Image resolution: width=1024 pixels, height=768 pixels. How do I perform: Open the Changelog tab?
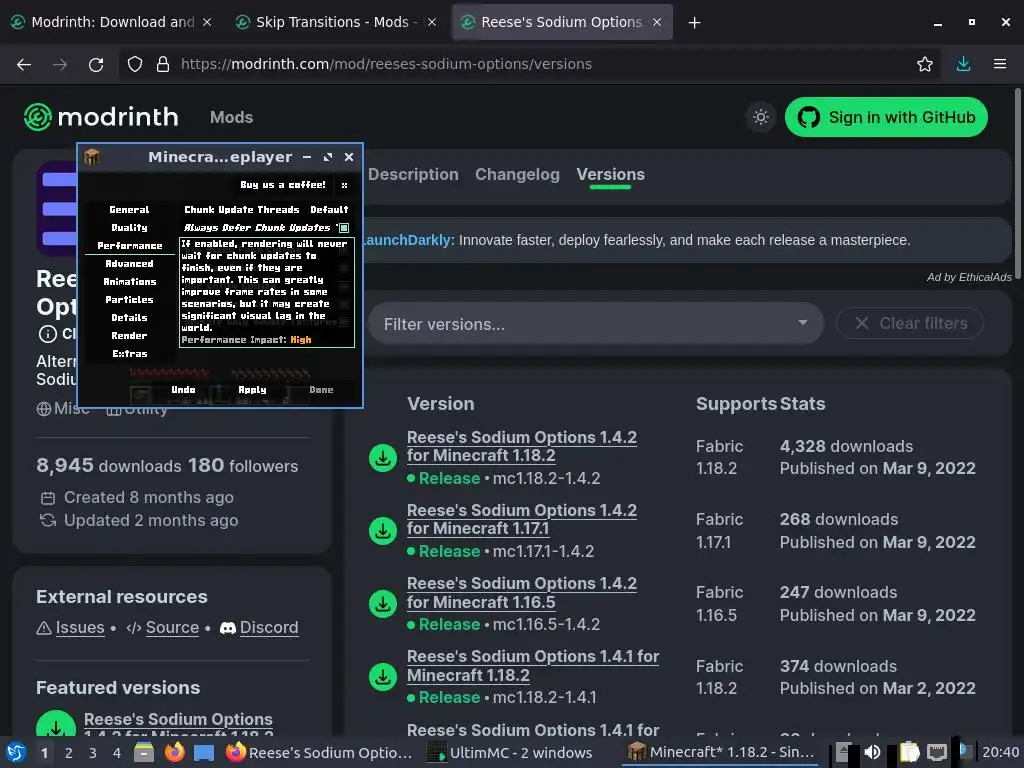tap(517, 174)
